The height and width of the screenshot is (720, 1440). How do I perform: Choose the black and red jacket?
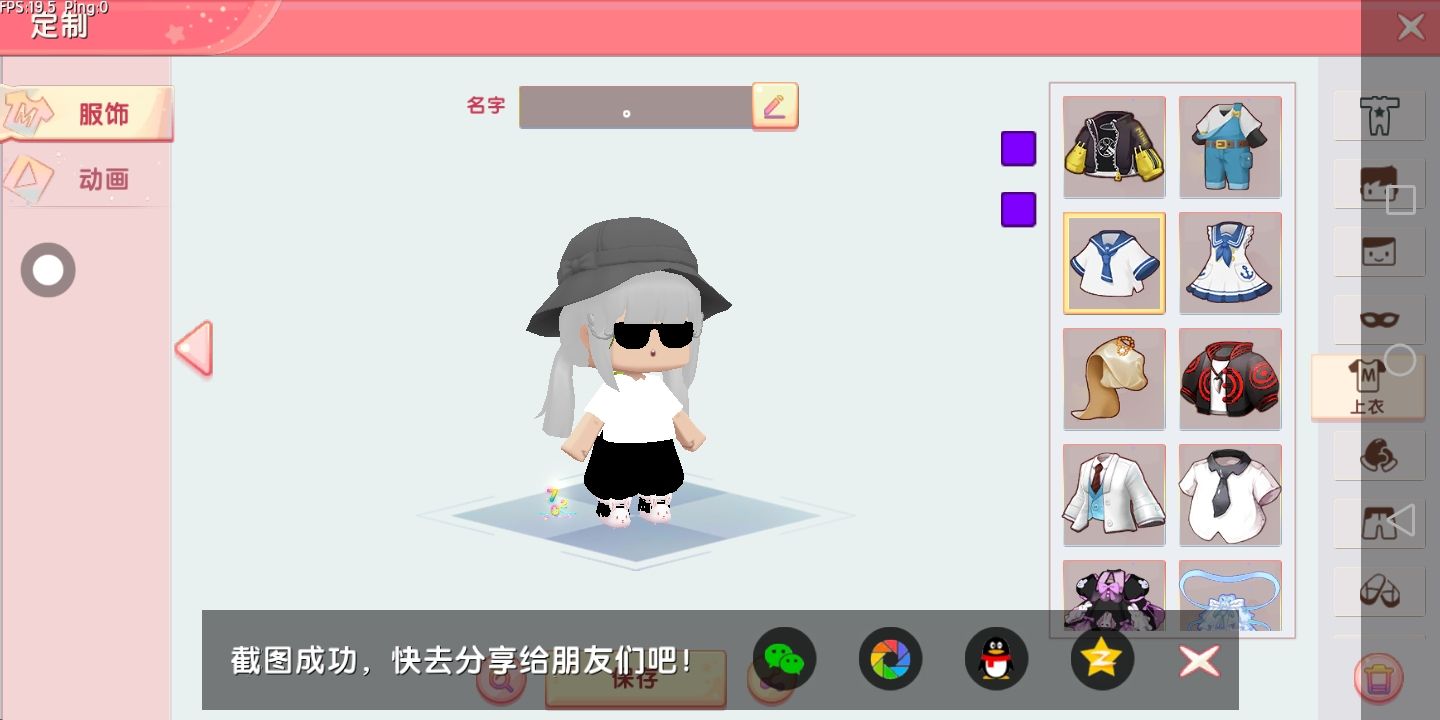pyautogui.click(x=1230, y=379)
